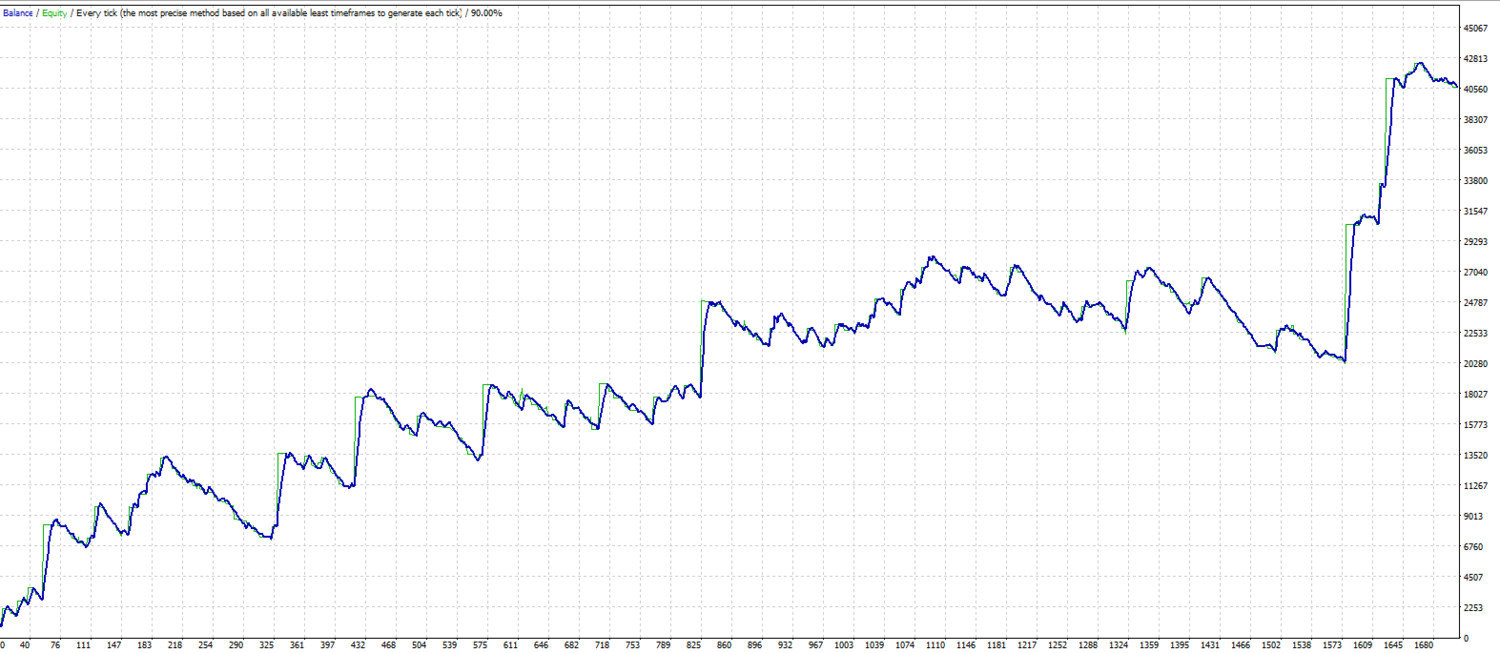
Task: Click the 20280 vertical axis label
Action: tap(1476, 364)
